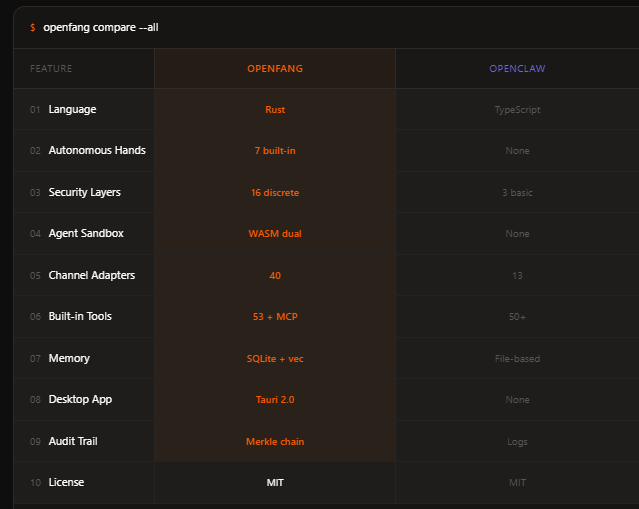This screenshot has height=509, width=639.
Task: Click row number 05
Action: click(35, 276)
